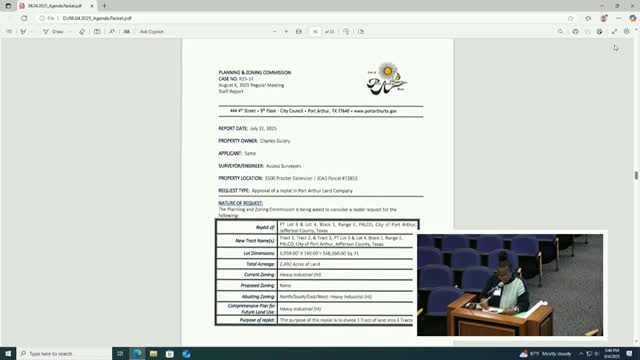Save the PDF with edits
The image size is (640, 360).
click(599, 31)
